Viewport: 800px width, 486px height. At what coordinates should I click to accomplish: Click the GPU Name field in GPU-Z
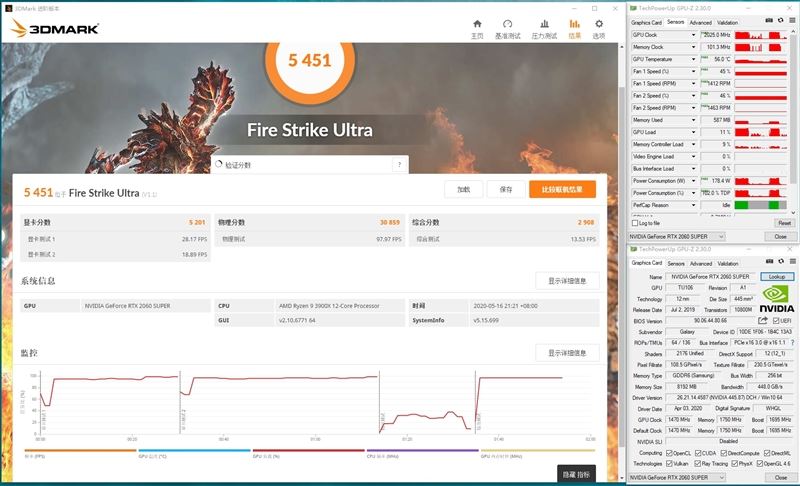[x=710, y=276]
